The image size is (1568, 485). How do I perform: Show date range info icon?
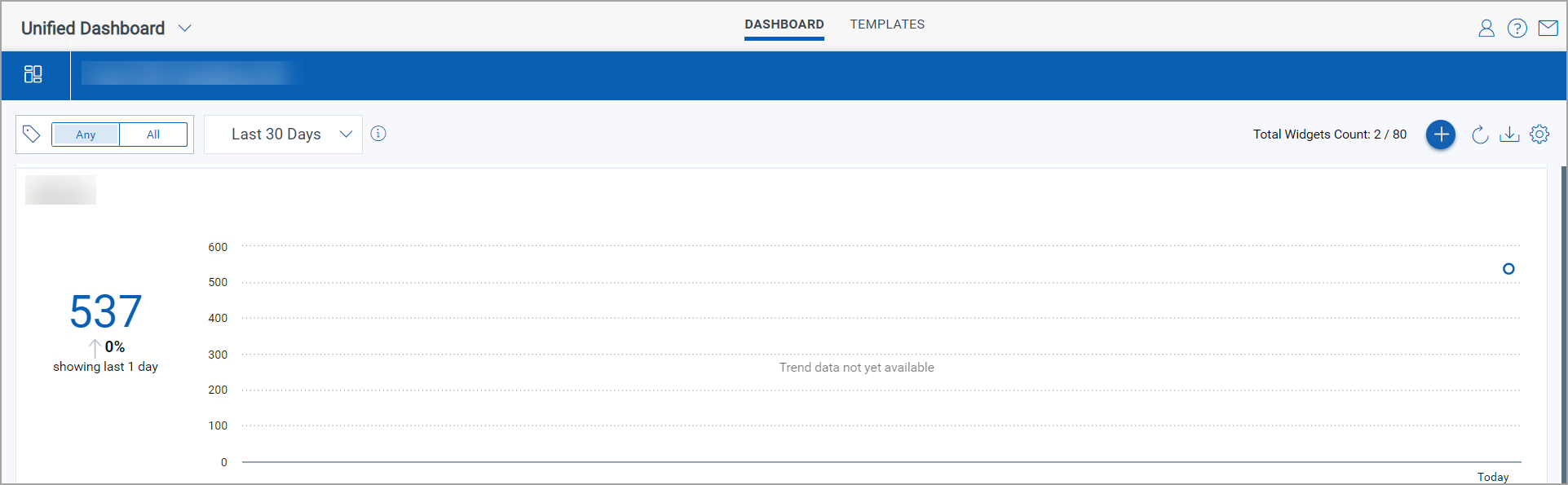[x=378, y=134]
